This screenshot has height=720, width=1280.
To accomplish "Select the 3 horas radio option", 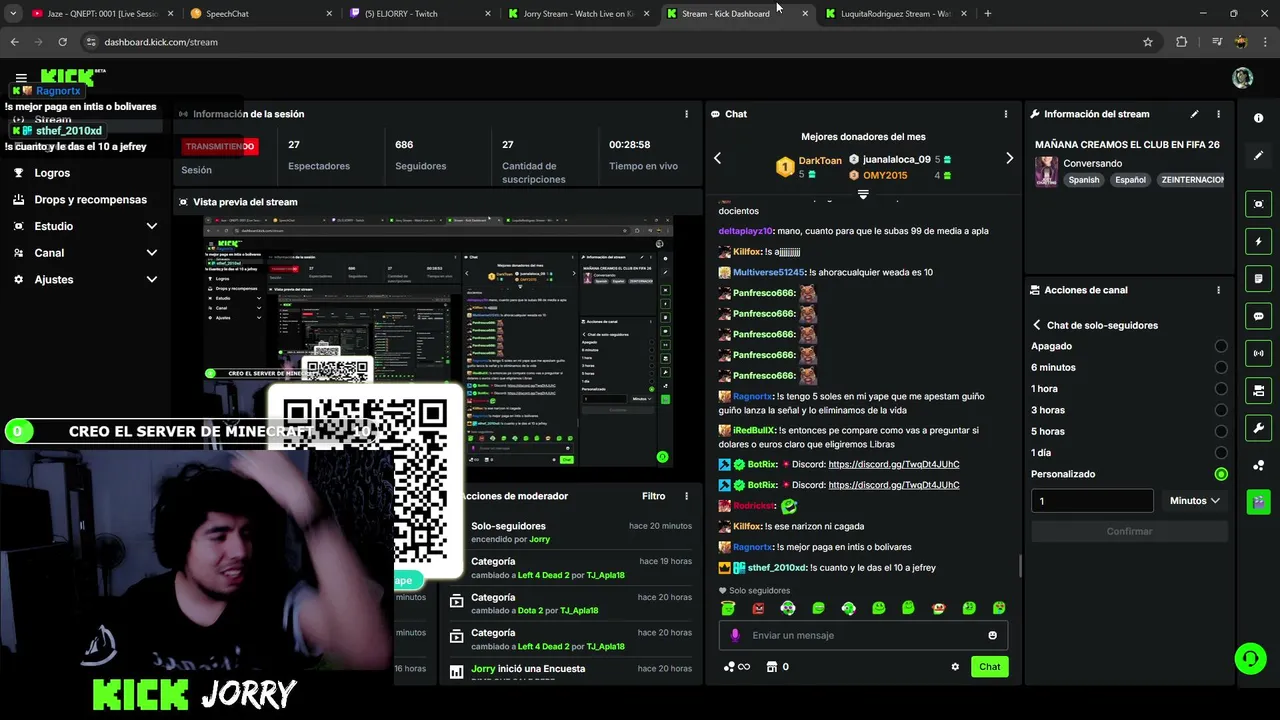I will point(1221,410).
